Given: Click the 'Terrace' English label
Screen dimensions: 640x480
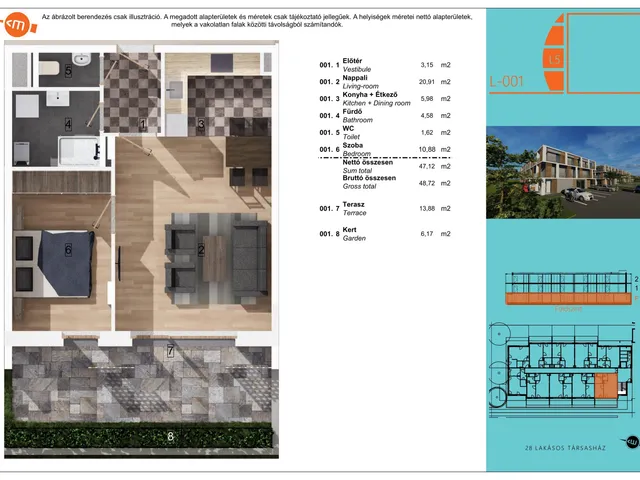Looking at the screenshot, I should 354,213.
